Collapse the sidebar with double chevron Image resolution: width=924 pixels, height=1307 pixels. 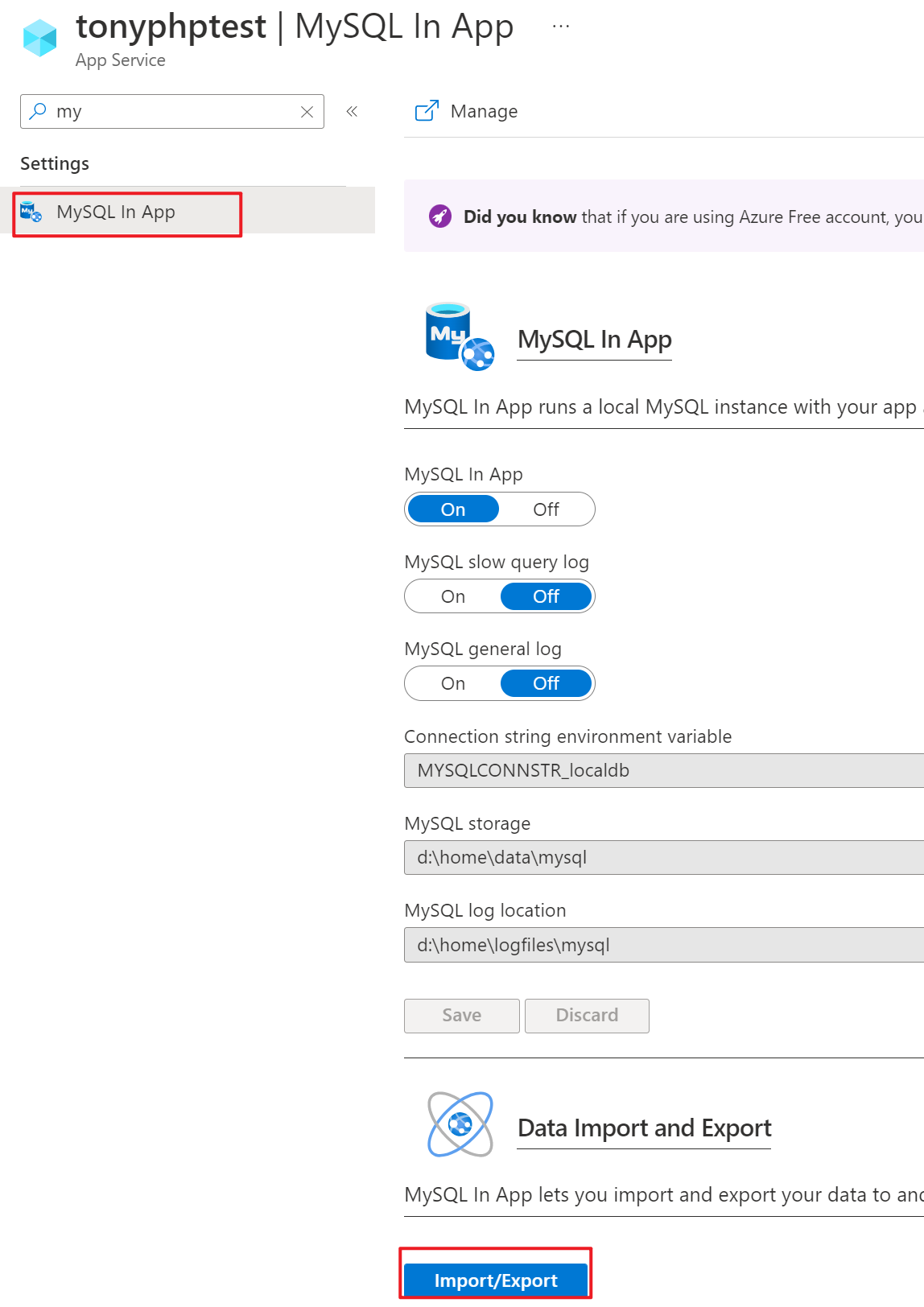coord(352,111)
